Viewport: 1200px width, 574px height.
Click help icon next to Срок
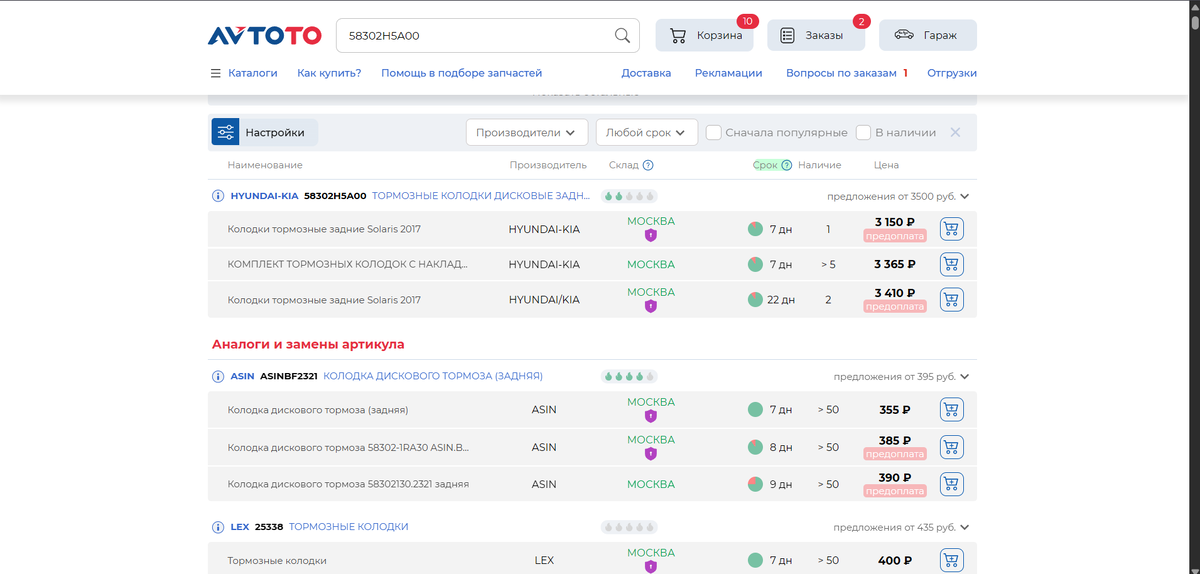[786, 165]
